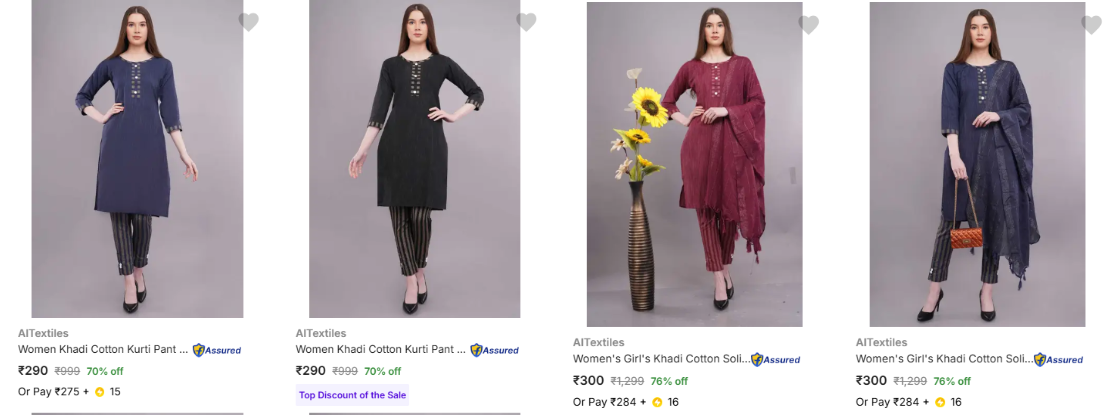Click heart icon on navy dupatta set

(1091, 25)
